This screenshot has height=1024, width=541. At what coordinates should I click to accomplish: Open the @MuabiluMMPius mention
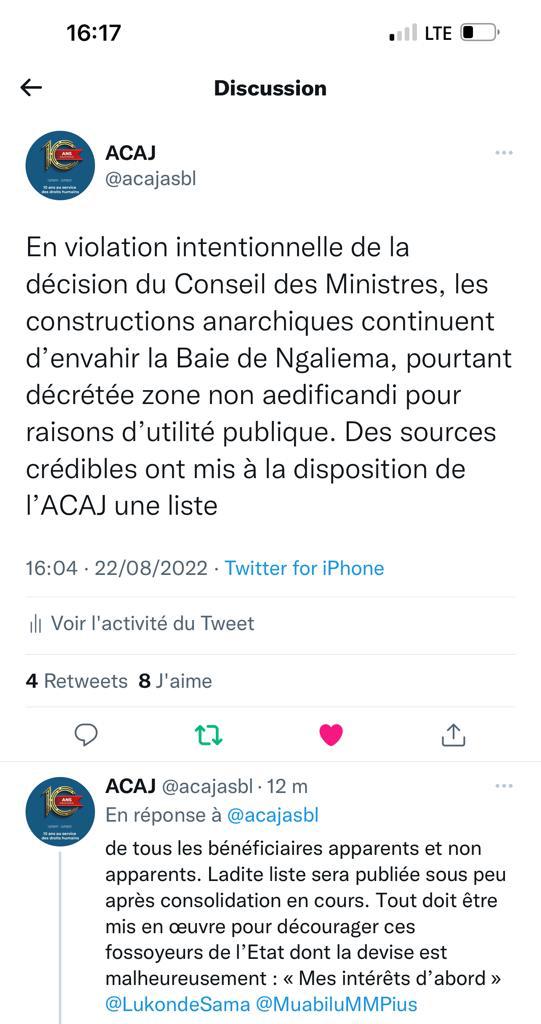click(x=336, y=1003)
